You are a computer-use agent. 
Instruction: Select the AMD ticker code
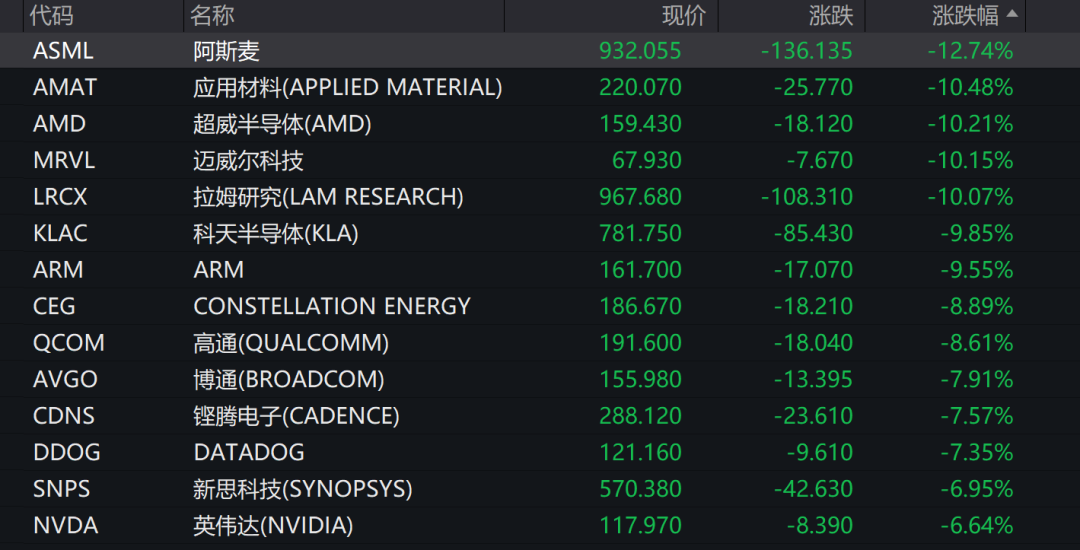click(x=59, y=124)
